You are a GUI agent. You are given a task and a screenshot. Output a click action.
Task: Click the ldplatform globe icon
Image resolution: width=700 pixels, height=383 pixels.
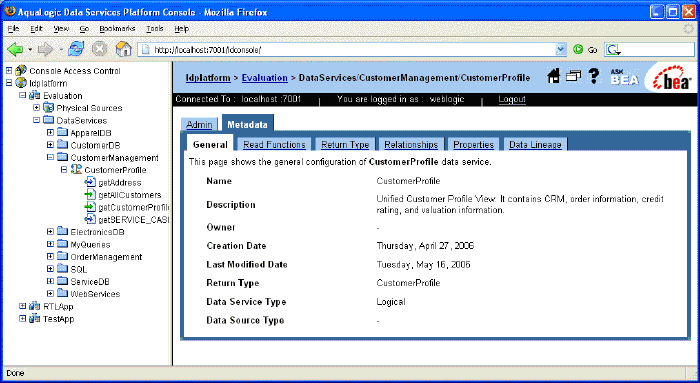21,83
